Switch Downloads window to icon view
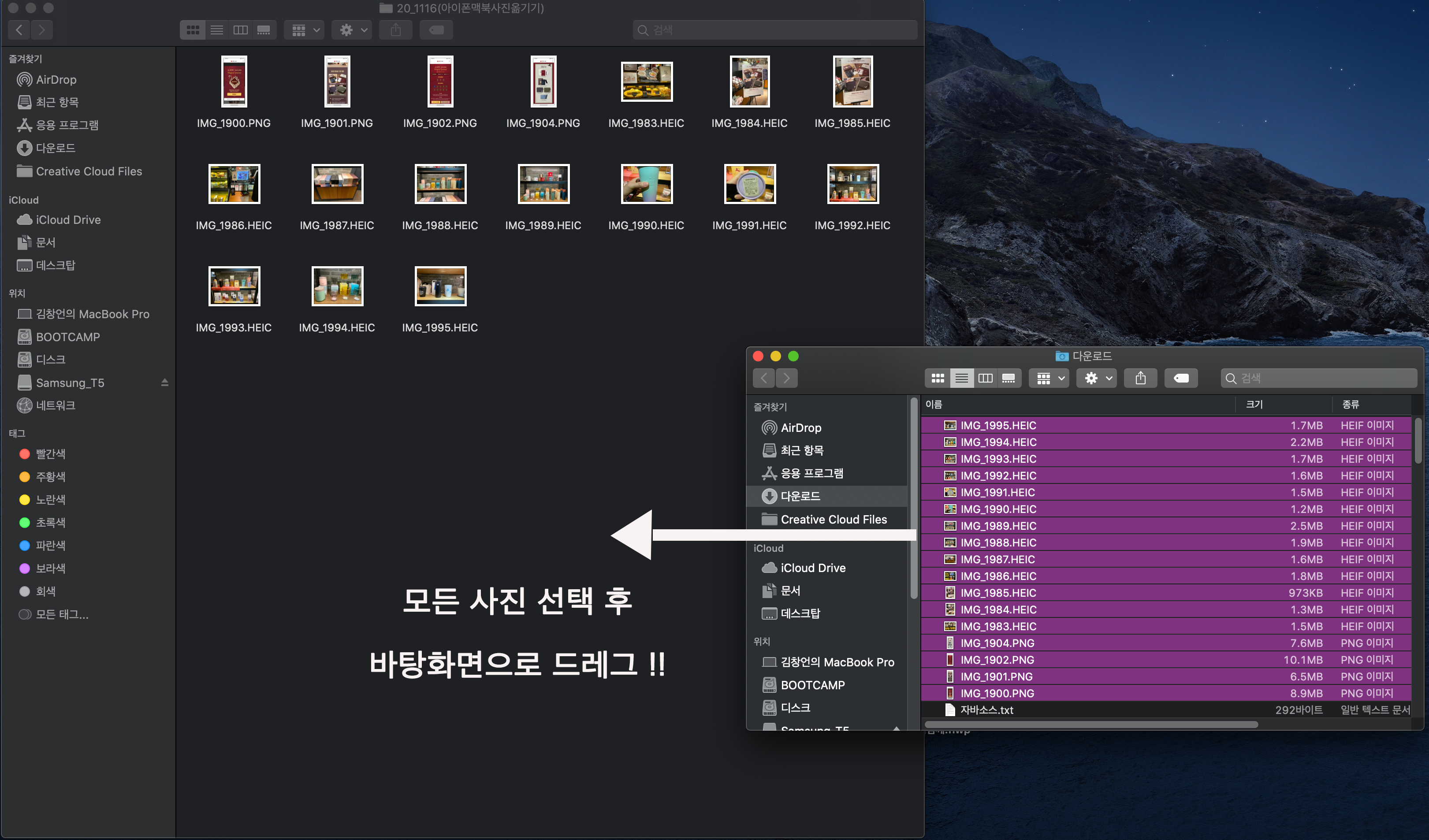 click(938, 378)
